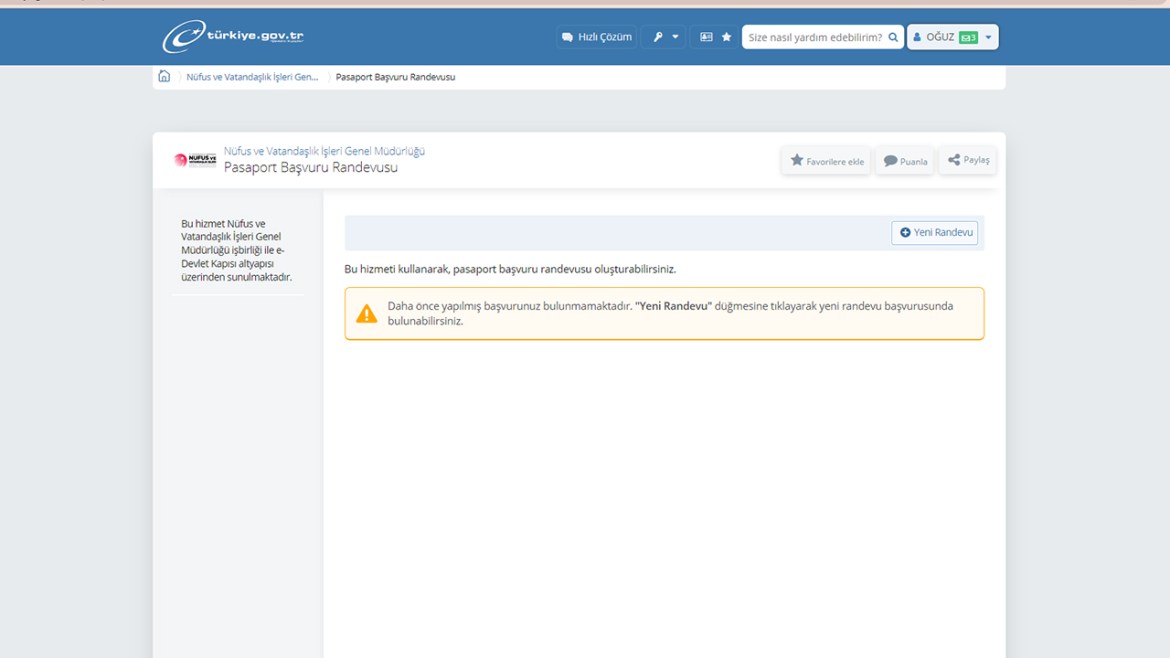Go to home via breadcrumb house icon

(x=164, y=76)
